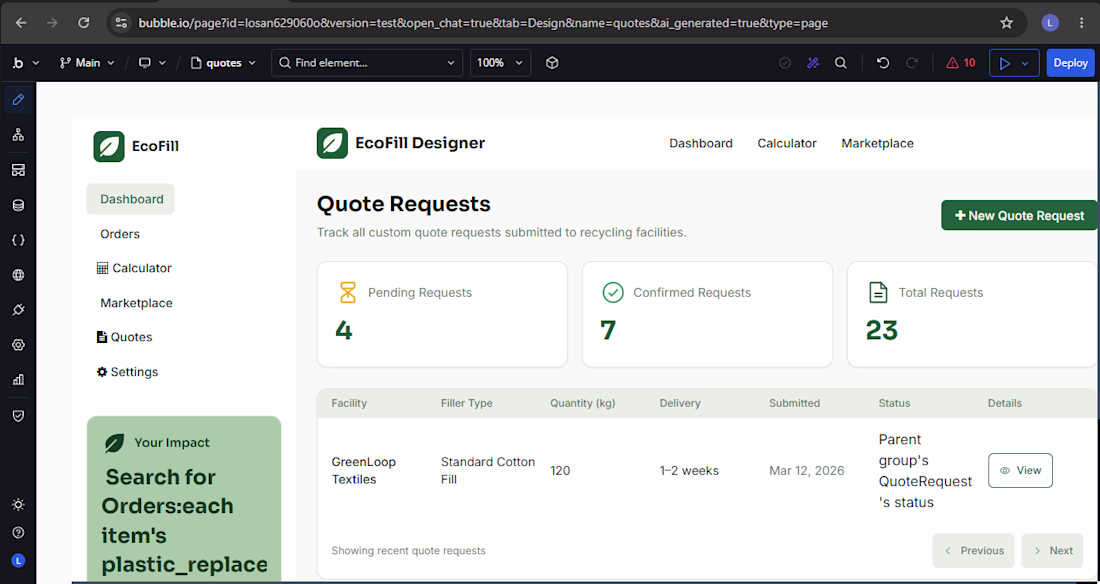The height and width of the screenshot is (584, 1100).
Task: Open the Plugins tab plug icon
Action: pos(18,310)
